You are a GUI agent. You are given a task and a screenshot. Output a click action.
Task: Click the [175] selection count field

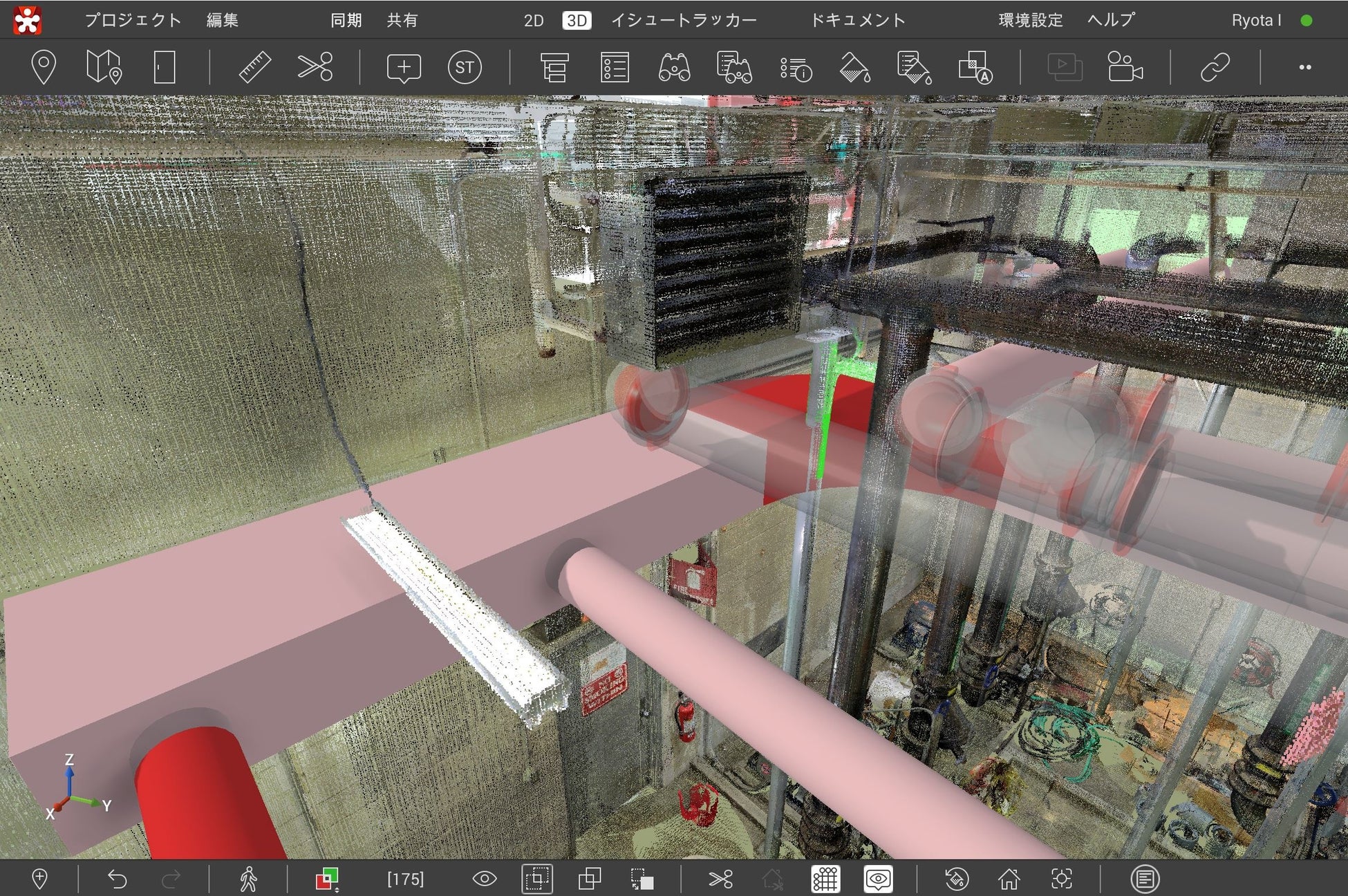(x=405, y=879)
